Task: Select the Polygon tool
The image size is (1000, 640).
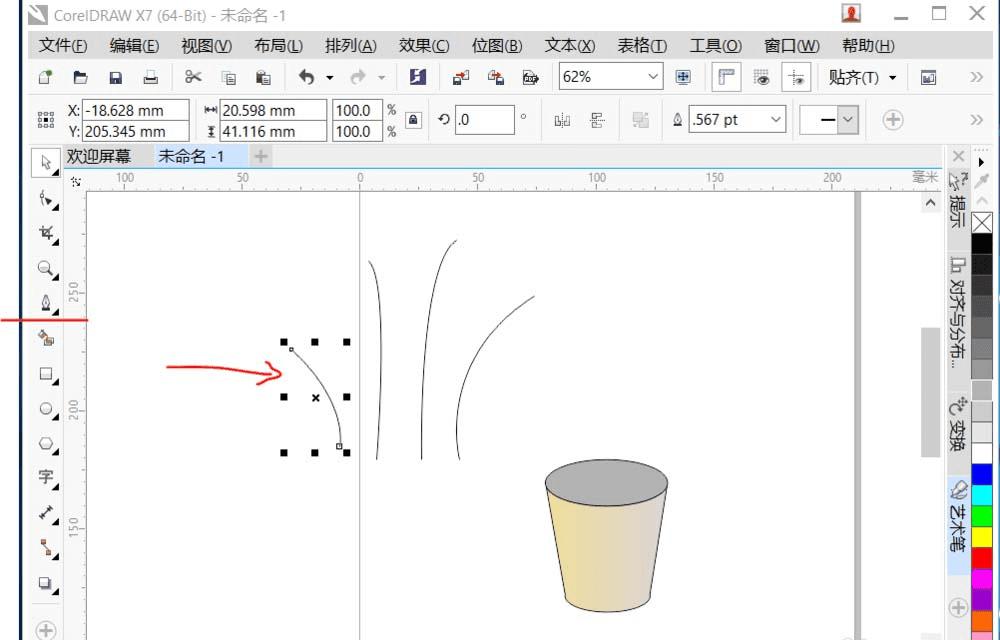Action: (x=46, y=443)
